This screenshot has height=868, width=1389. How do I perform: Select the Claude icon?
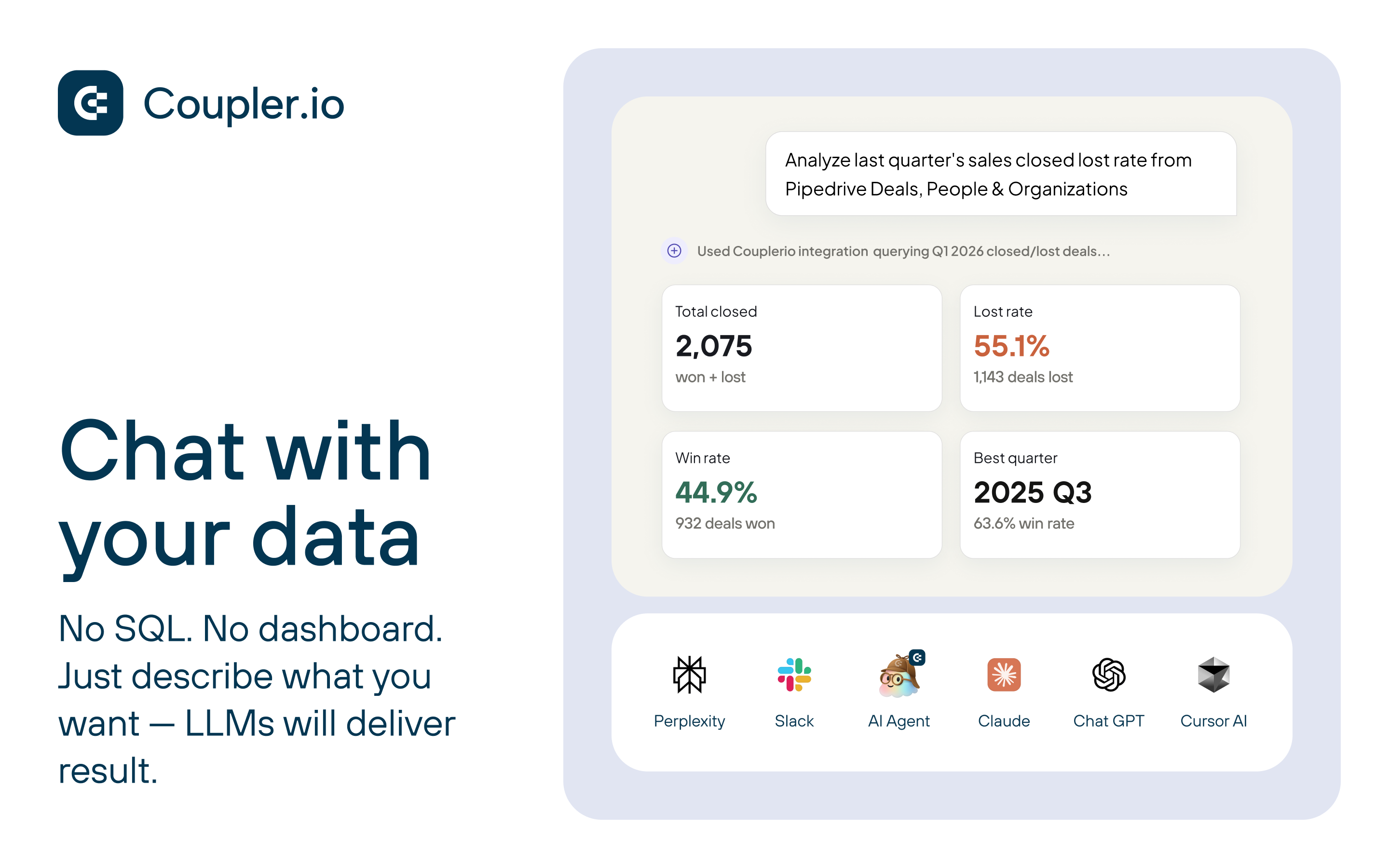1004,675
